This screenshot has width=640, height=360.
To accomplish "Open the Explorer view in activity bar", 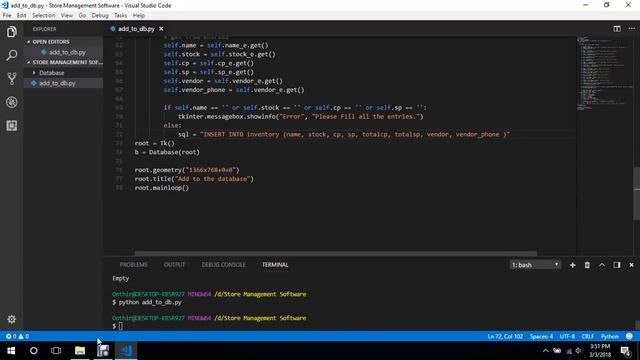I will [11, 31].
